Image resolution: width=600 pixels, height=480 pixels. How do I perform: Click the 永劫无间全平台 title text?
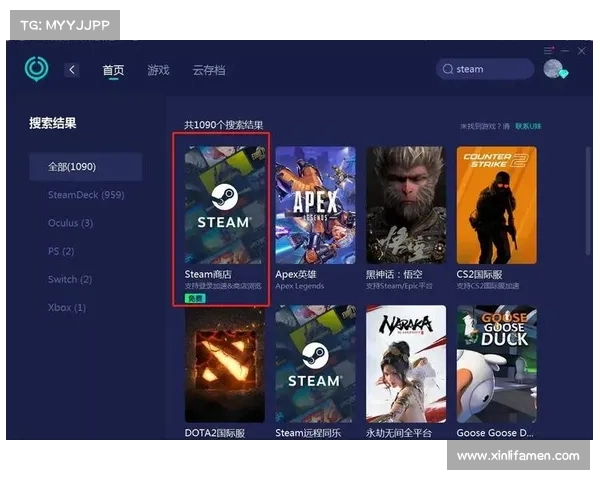coord(399,433)
